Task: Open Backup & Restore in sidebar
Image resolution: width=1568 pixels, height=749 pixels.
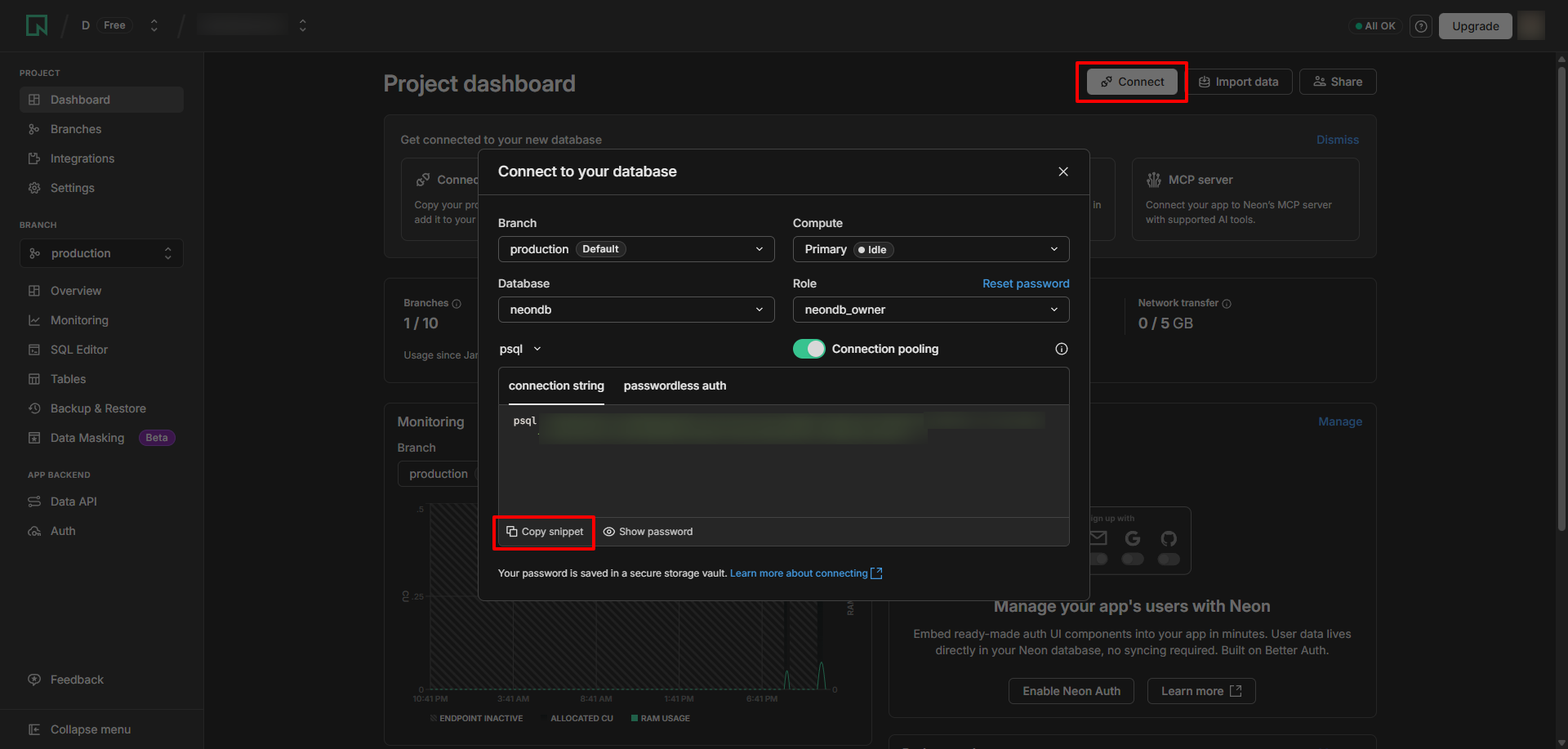Action: (x=98, y=408)
